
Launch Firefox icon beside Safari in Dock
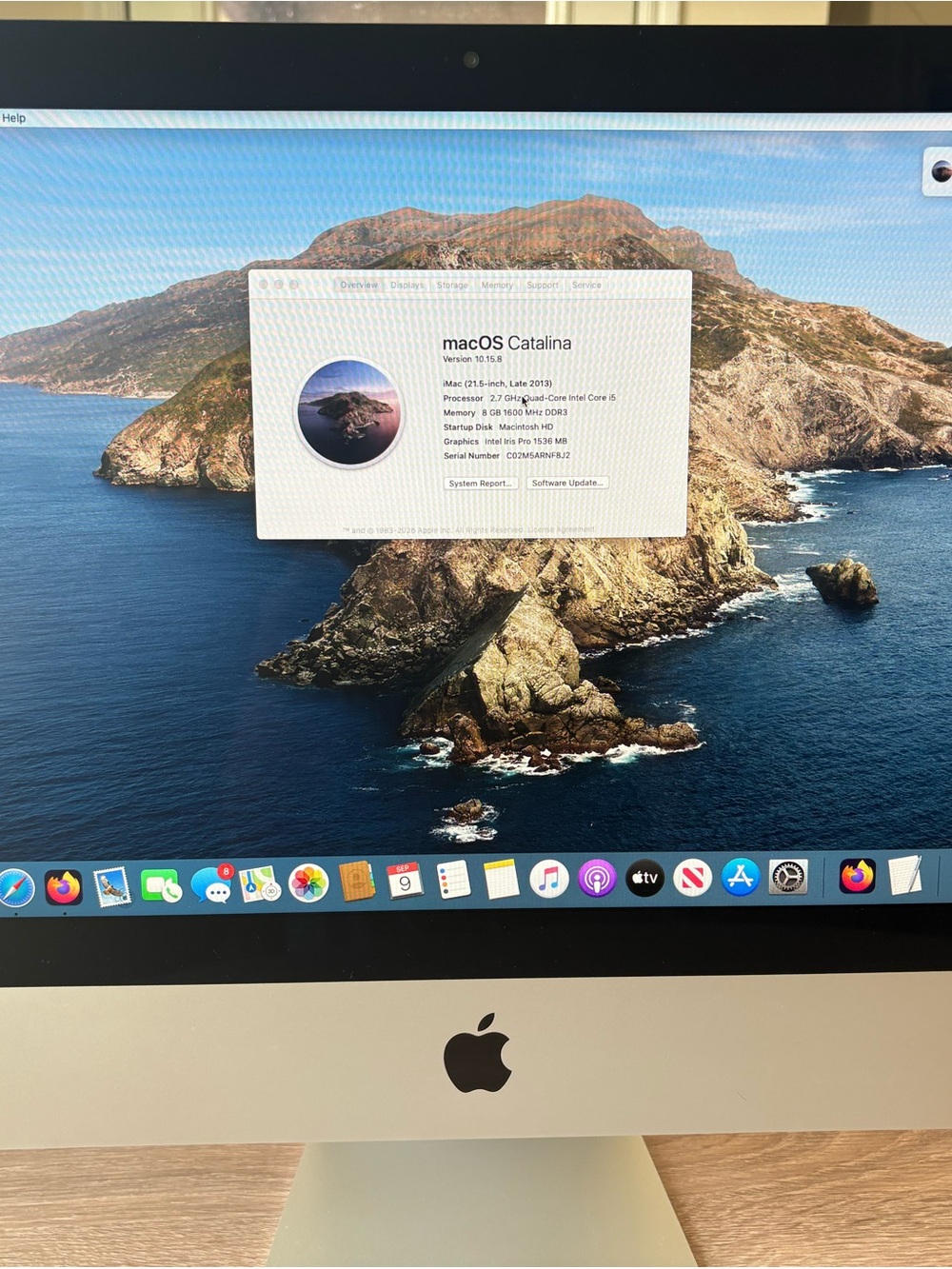[x=64, y=887]
